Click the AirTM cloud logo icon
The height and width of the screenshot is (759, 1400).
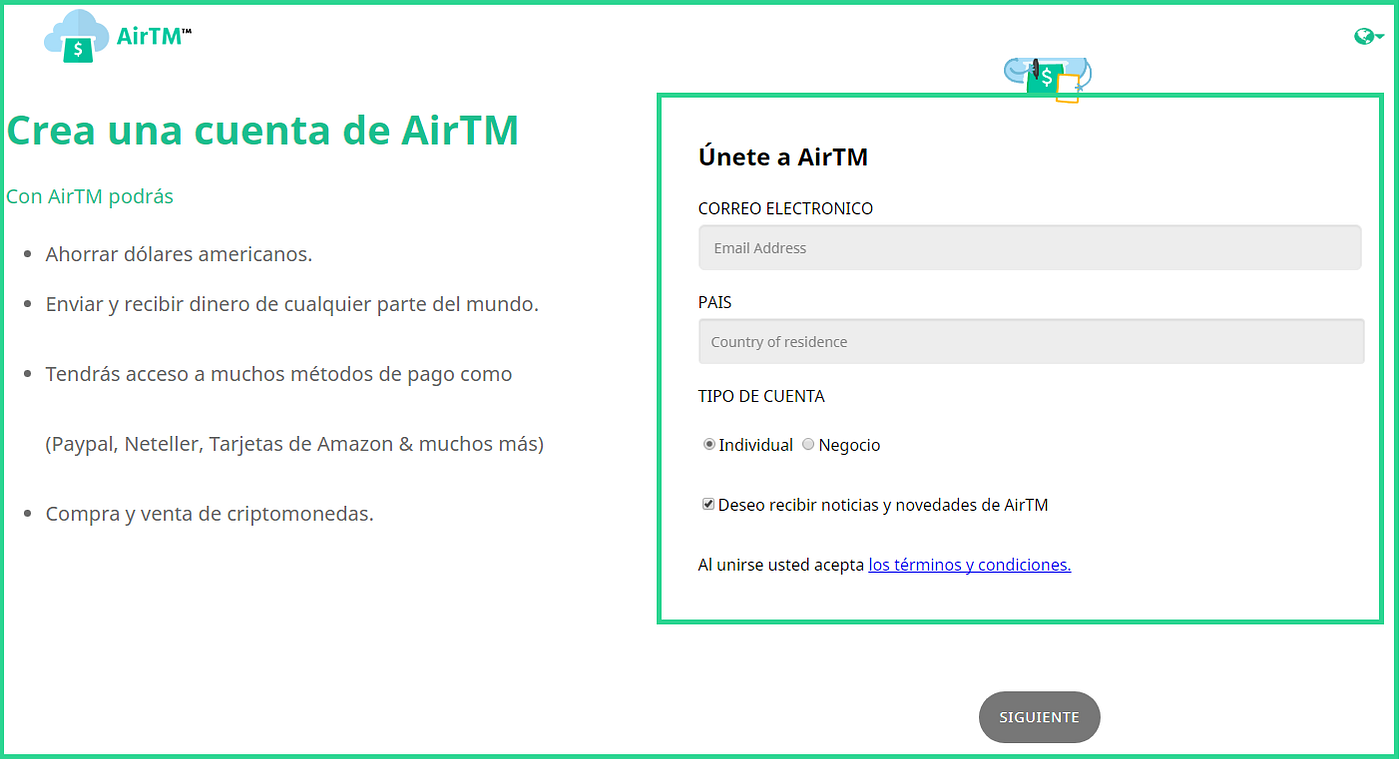77,36
